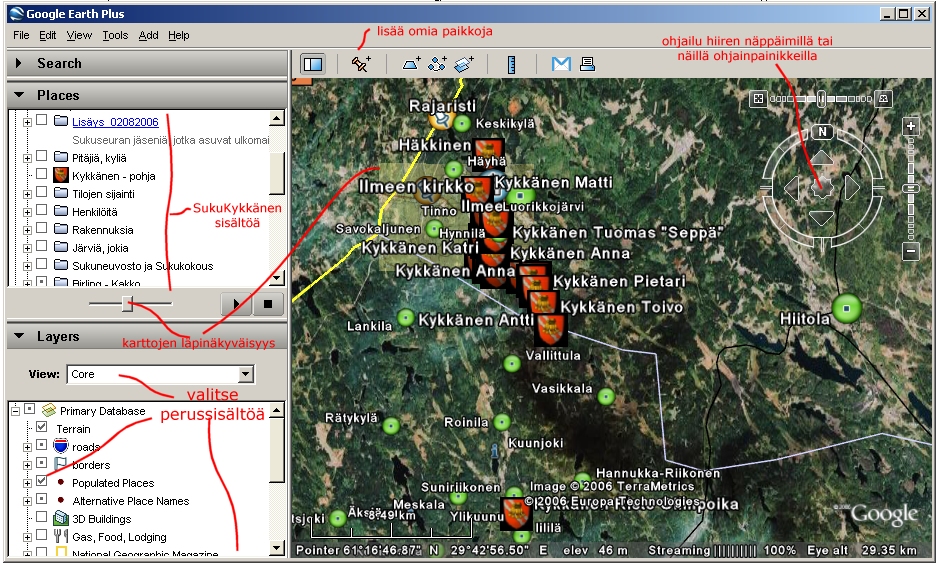
Task: Select Sukuneuvosto ja Sukukokous folder
Action: 143,266
